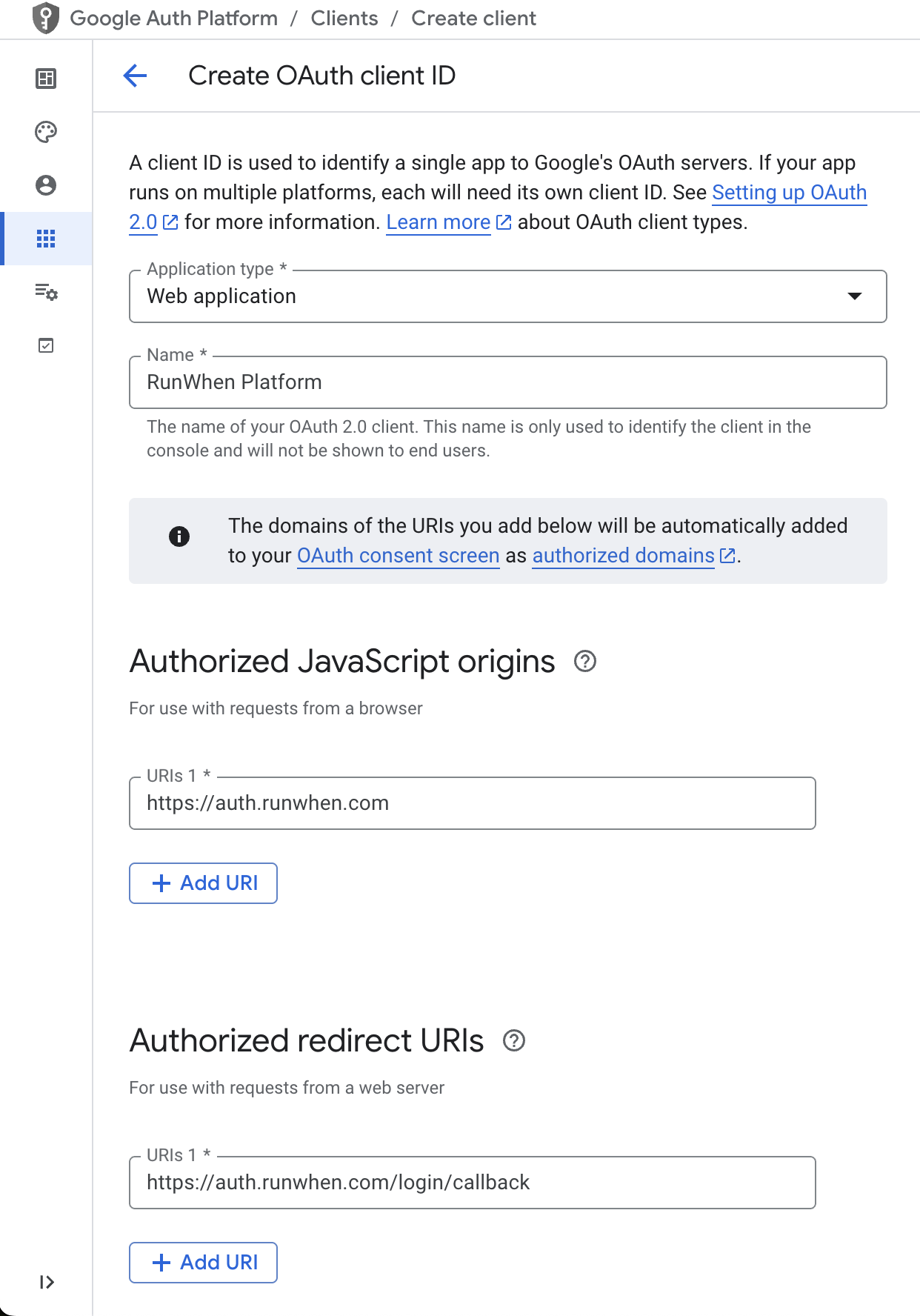Add URI under Authorized redirect URIs
This screenshot has width=920, height=1316.
203,1263
